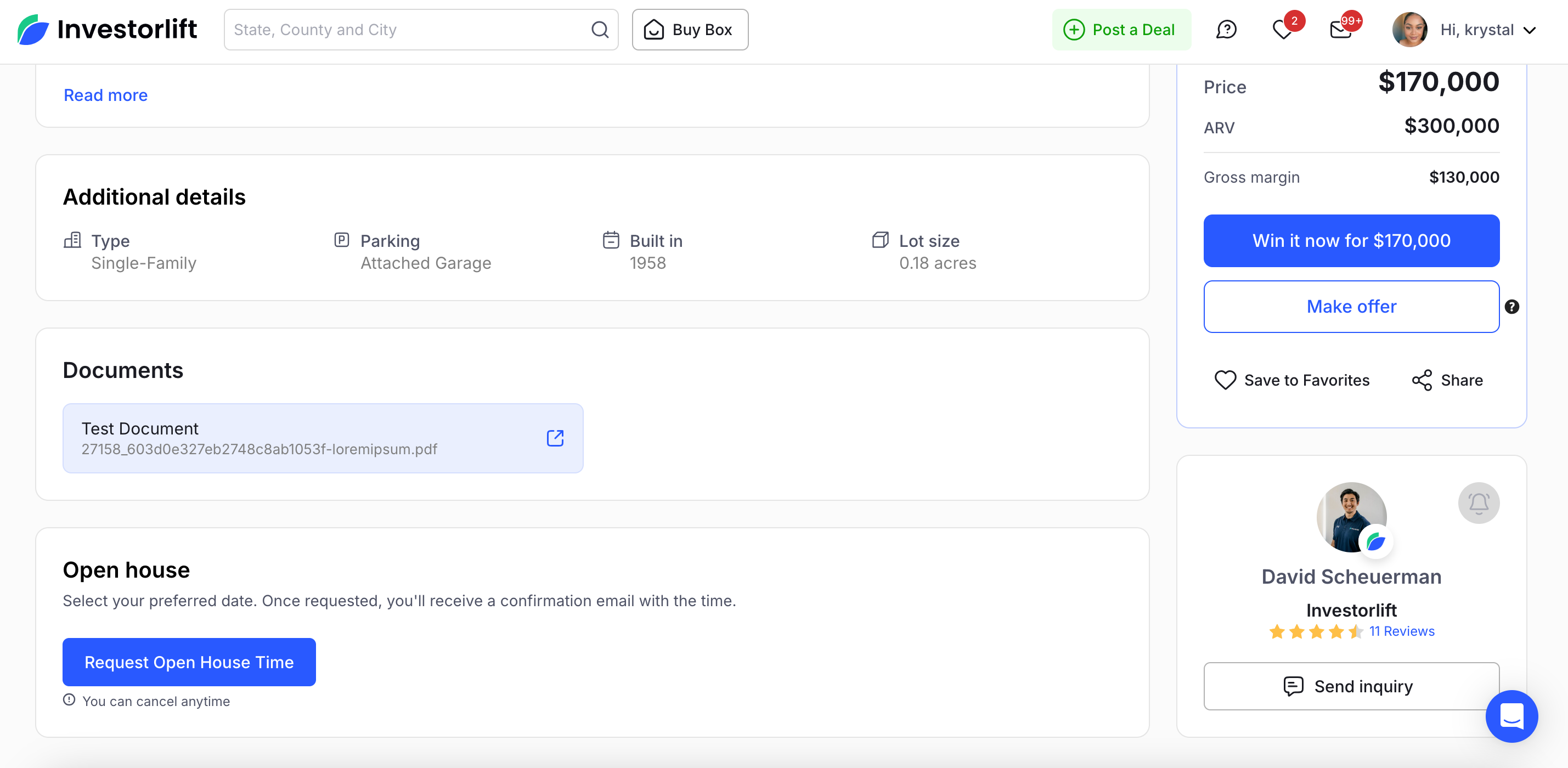Open the Buy Box
Screen dimensions: 1568x768
point(690,29)
